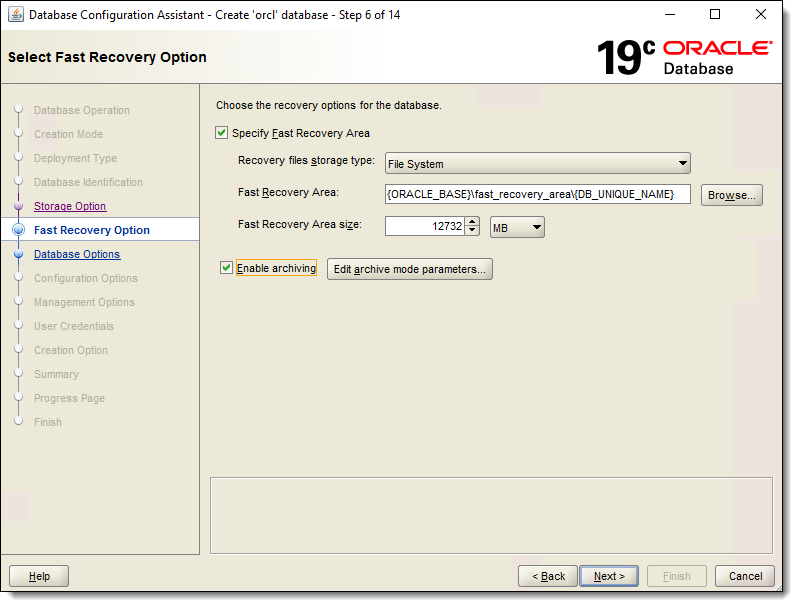Increase Fast Recovery Area size with up arrow
This screenshot has height=607, width=798.
473,222
